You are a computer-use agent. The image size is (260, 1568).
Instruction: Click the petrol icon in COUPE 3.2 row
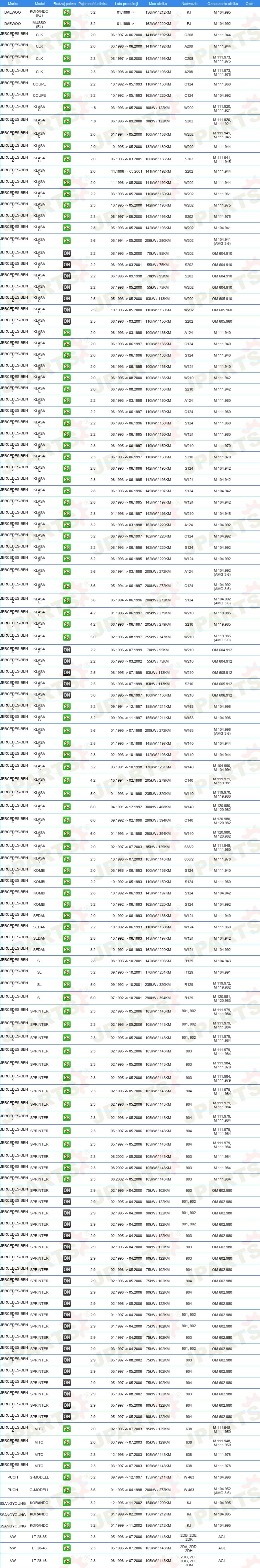tap(66, 95)
